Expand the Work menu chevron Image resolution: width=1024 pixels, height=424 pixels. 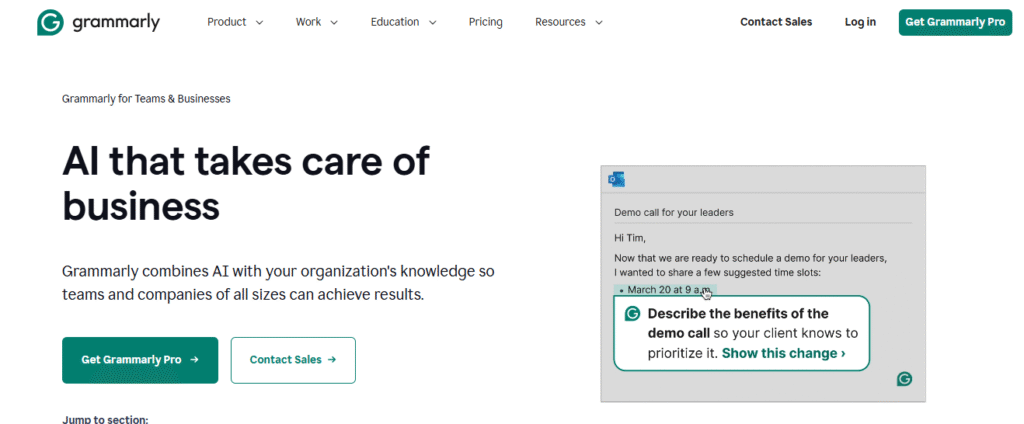(334, 22)
